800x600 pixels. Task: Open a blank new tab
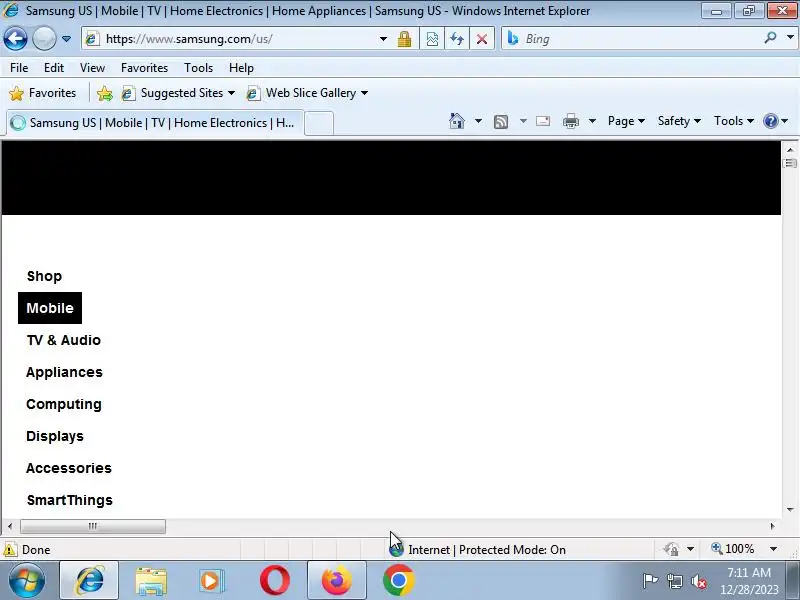click(x=319, y=123)
